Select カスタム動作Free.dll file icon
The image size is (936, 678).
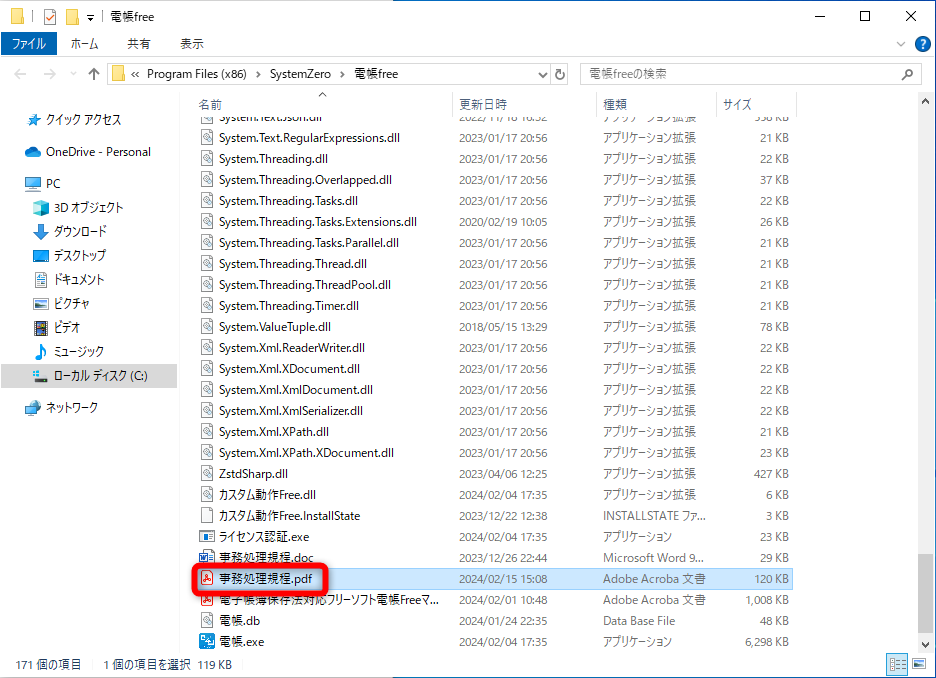pos(207,495)
